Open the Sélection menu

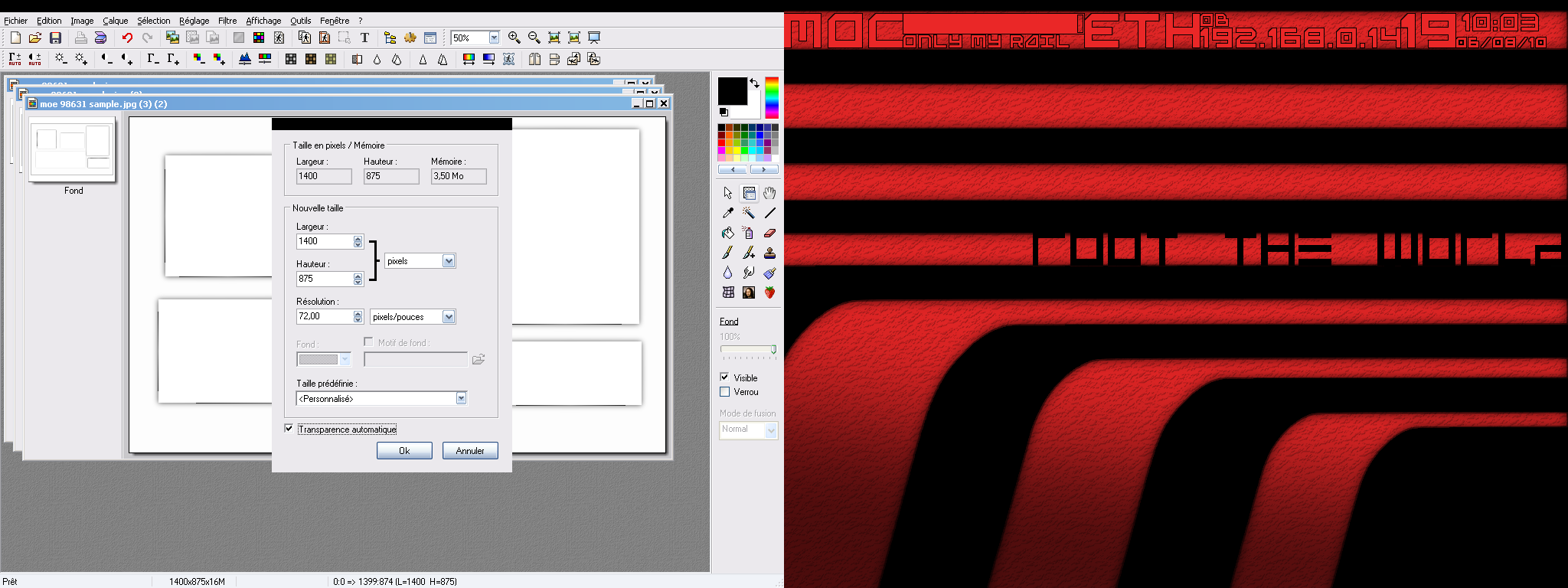154,21
